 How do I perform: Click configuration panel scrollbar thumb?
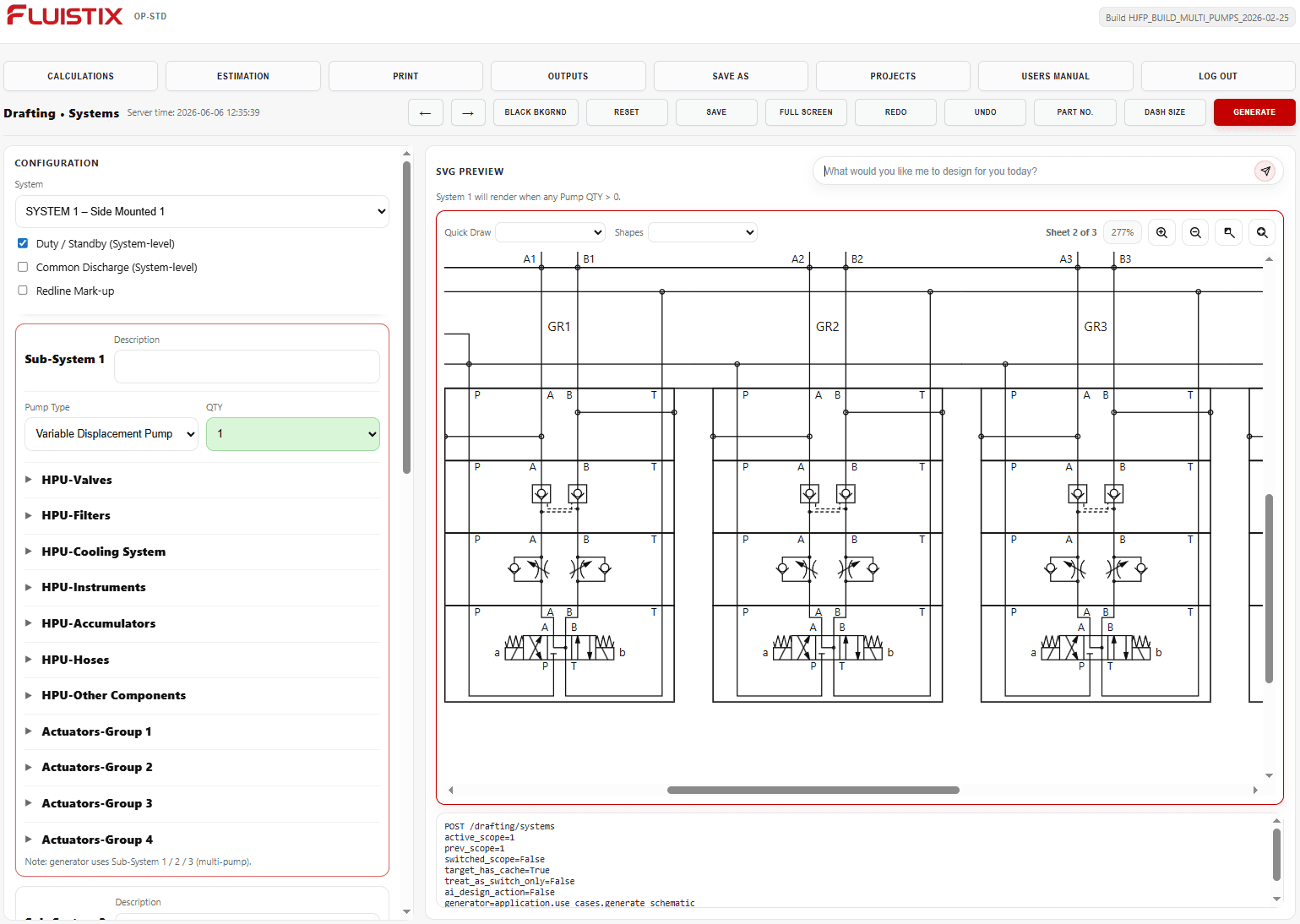point(406,318)
